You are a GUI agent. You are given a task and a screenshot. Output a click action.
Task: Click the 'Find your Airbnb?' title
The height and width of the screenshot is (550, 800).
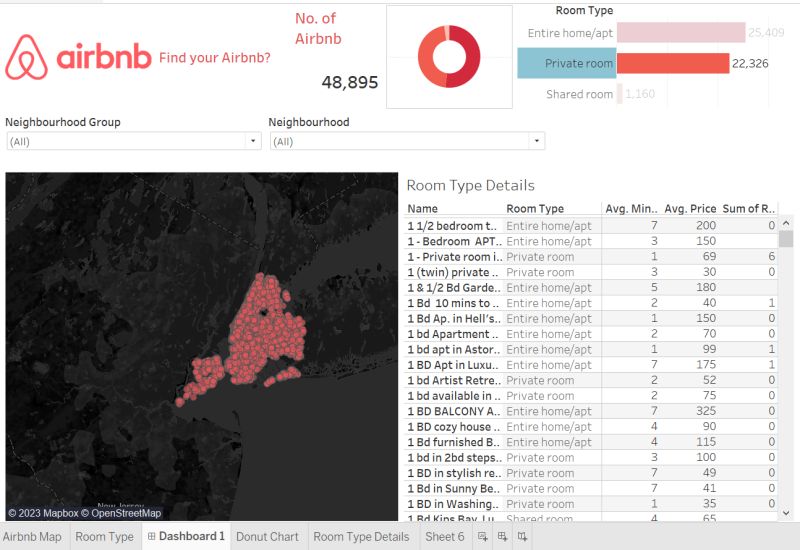point(215,58)
